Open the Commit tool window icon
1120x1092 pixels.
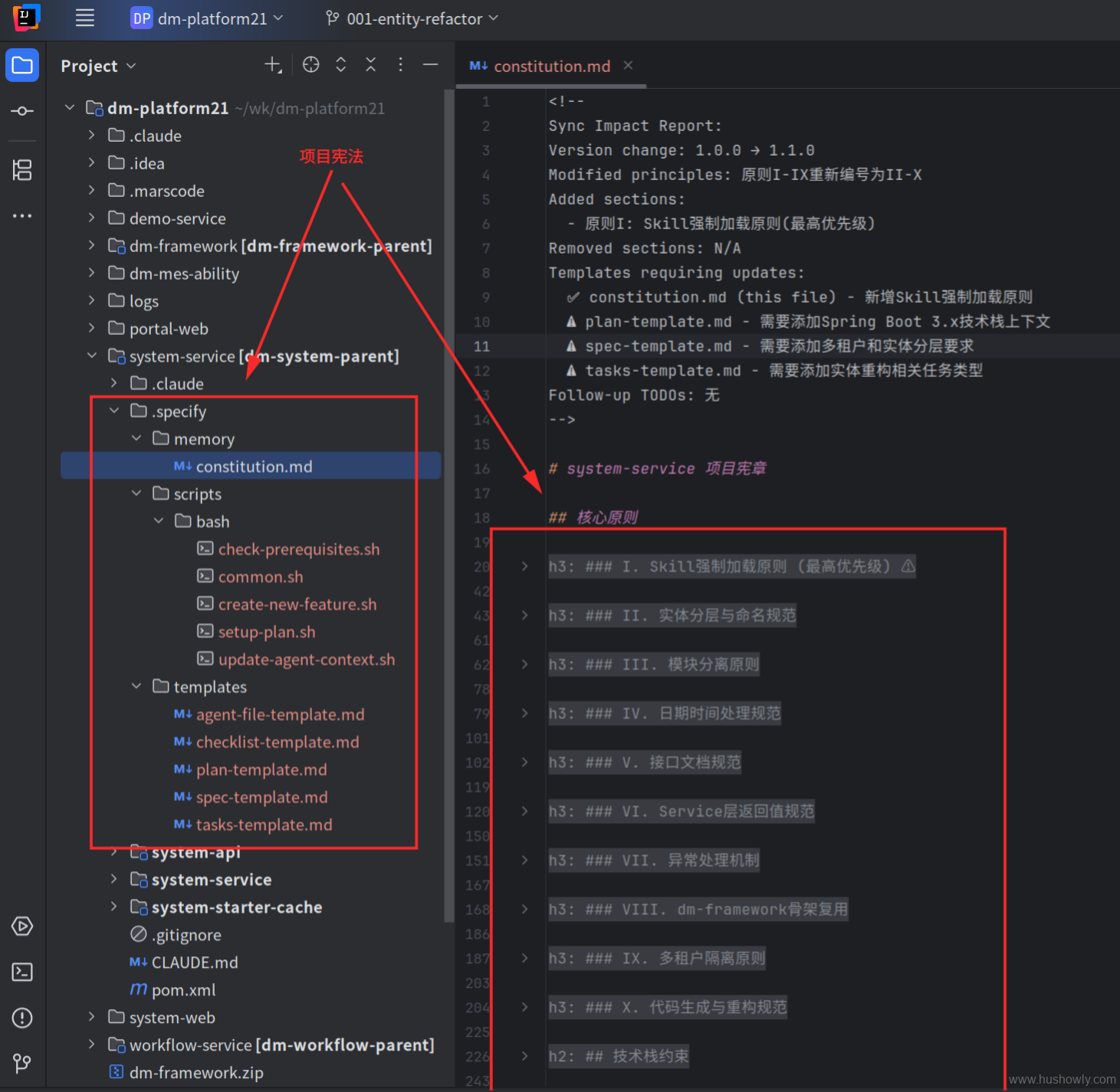[x=22, y=111]
